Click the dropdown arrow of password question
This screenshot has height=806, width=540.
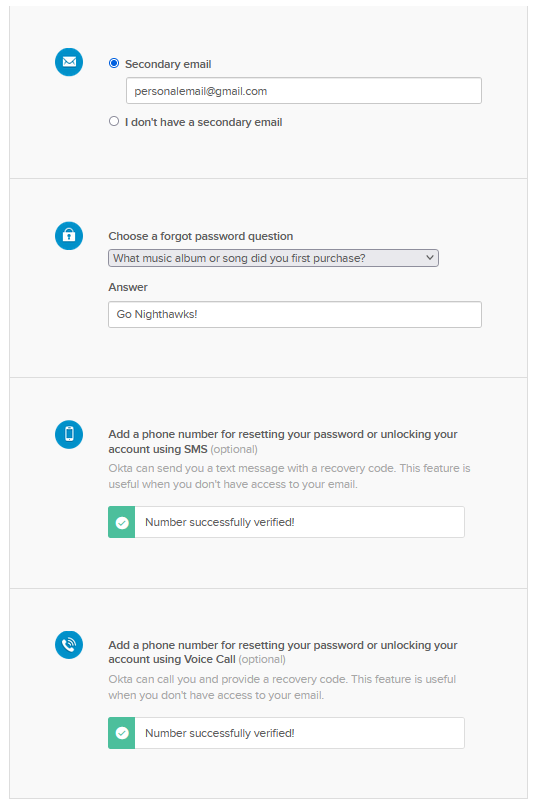coord(430,258)
